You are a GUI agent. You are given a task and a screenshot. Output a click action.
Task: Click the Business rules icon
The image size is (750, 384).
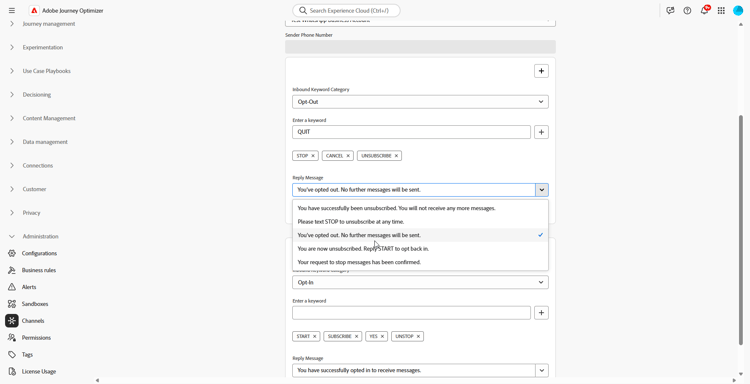click(x=12, y=270)
